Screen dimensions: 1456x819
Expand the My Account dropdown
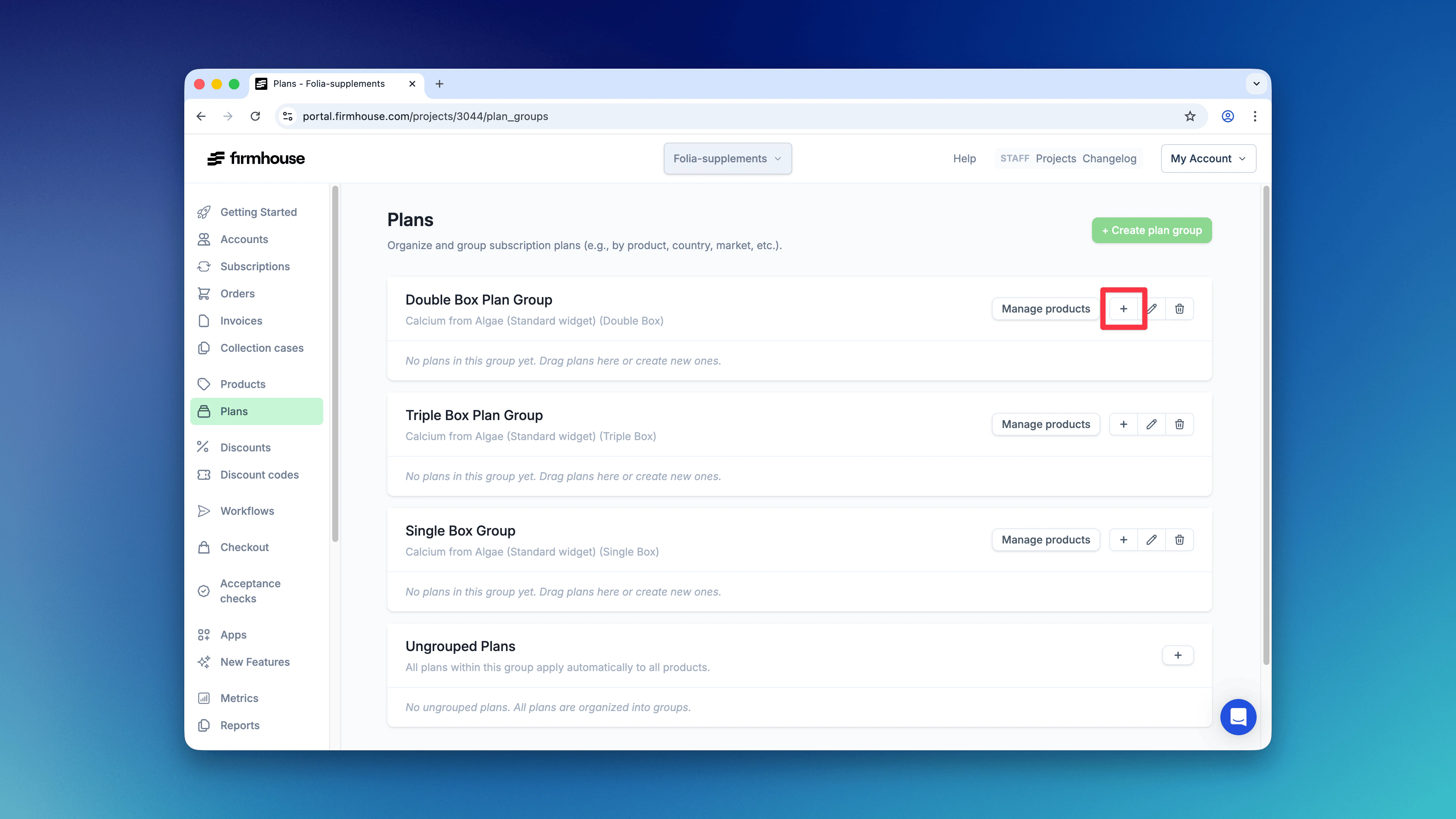(x=1208, y=158)
